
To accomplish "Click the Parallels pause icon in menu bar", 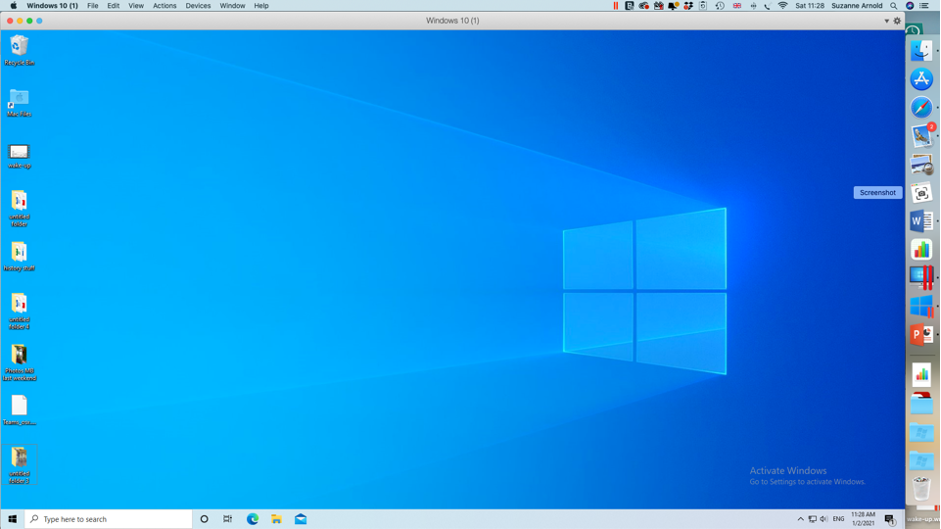I will tap(615, 5).
